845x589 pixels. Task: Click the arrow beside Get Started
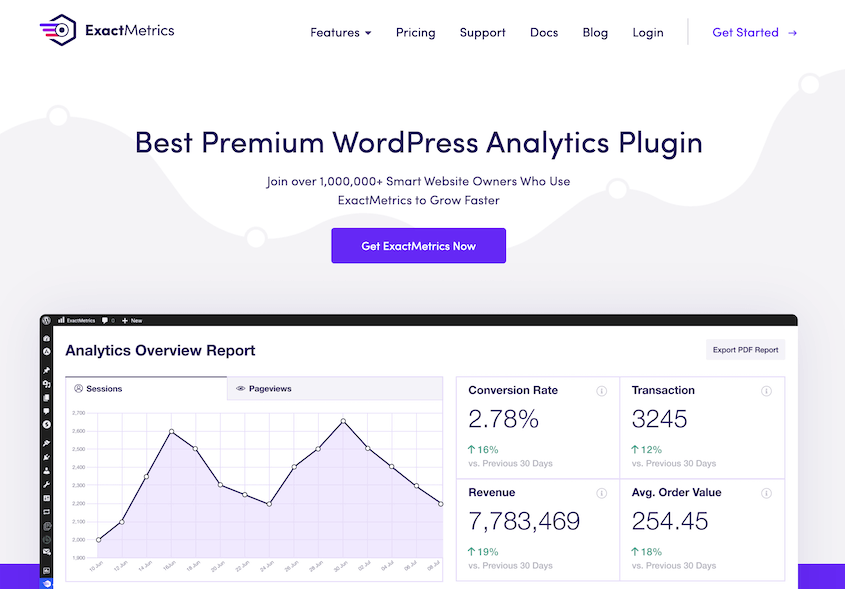click(x=792, y=33)
